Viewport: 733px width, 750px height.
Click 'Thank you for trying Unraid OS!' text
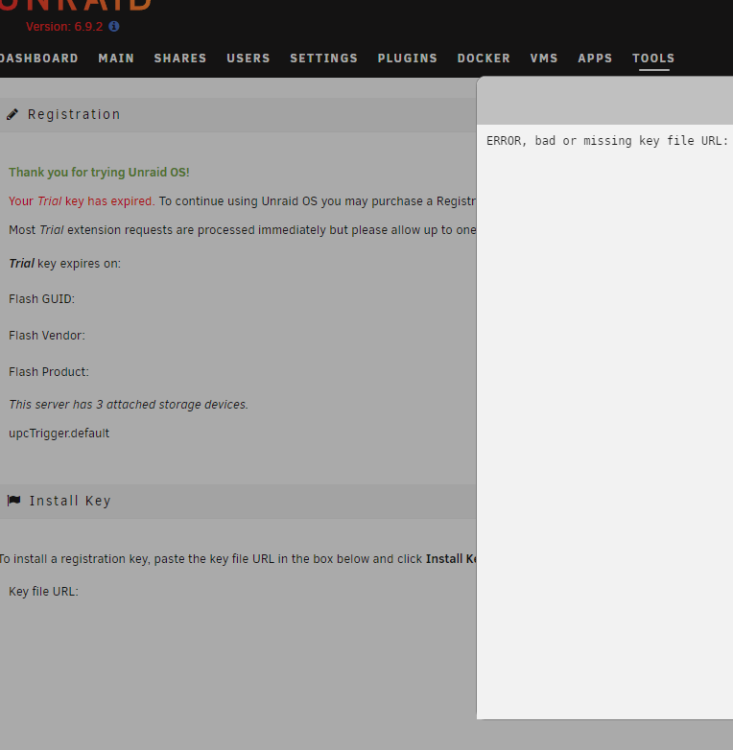coord(99,172)
